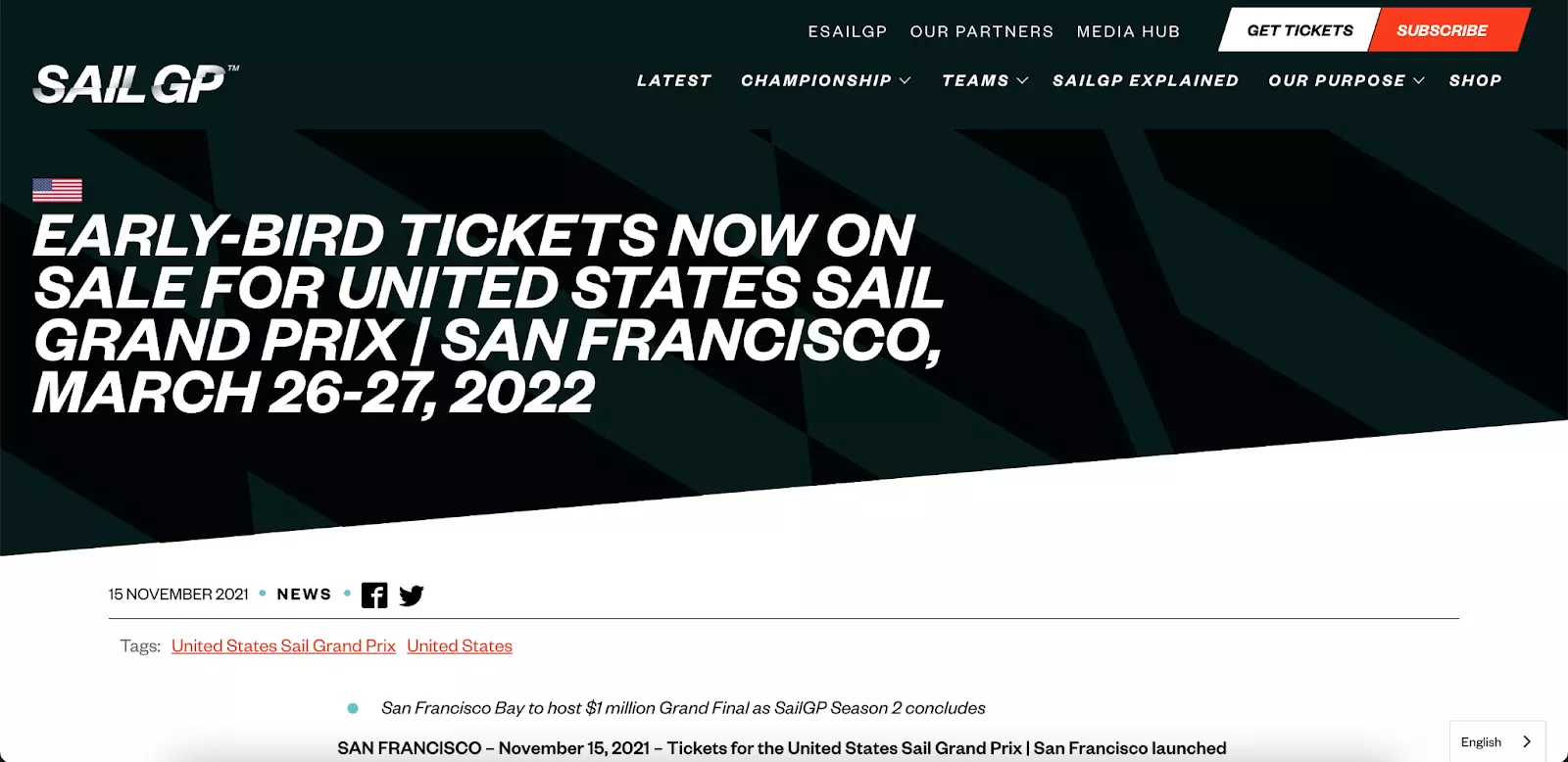
Task: Open the United States tag link
Action: pyautogui.click(x=460, y=645)
